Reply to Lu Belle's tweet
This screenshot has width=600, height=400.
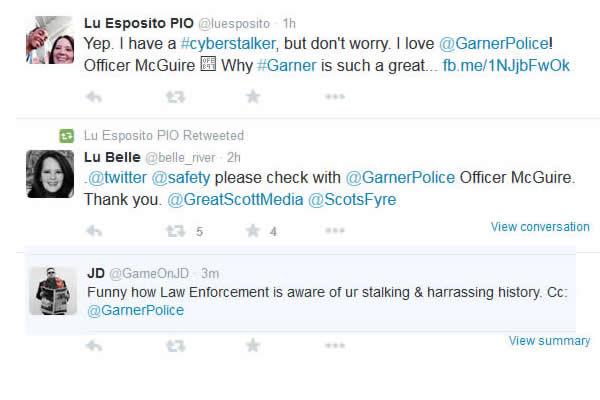click(x=94, y=231)
